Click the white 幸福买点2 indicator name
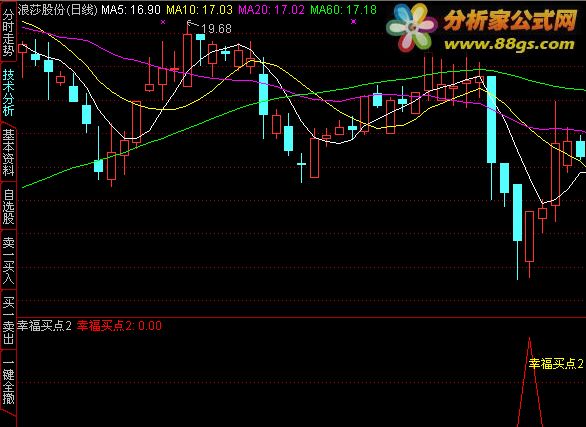Screen dimensions: 586x427 click(44, 326)
